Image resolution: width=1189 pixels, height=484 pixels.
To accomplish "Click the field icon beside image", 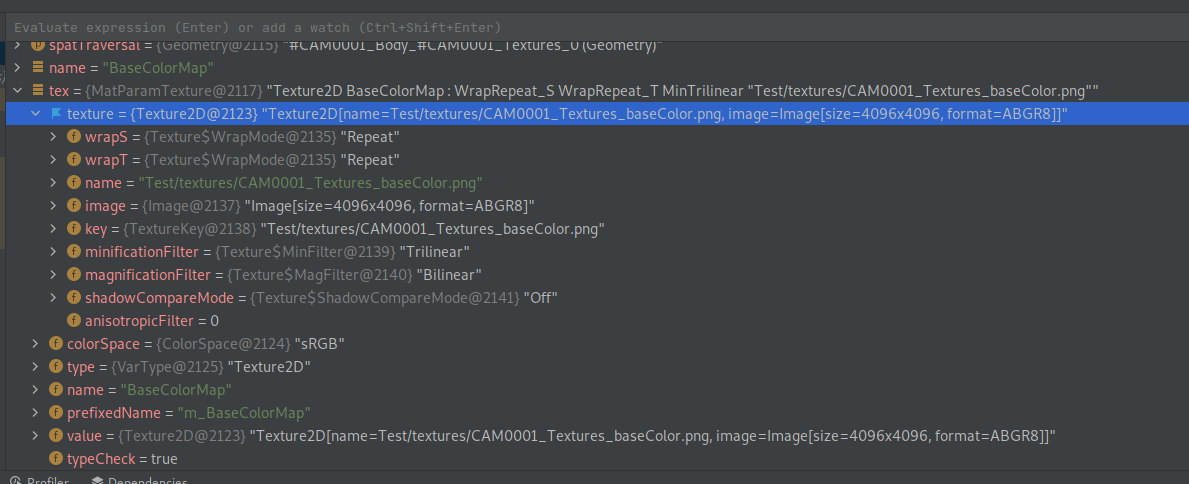I will (74, 206).
